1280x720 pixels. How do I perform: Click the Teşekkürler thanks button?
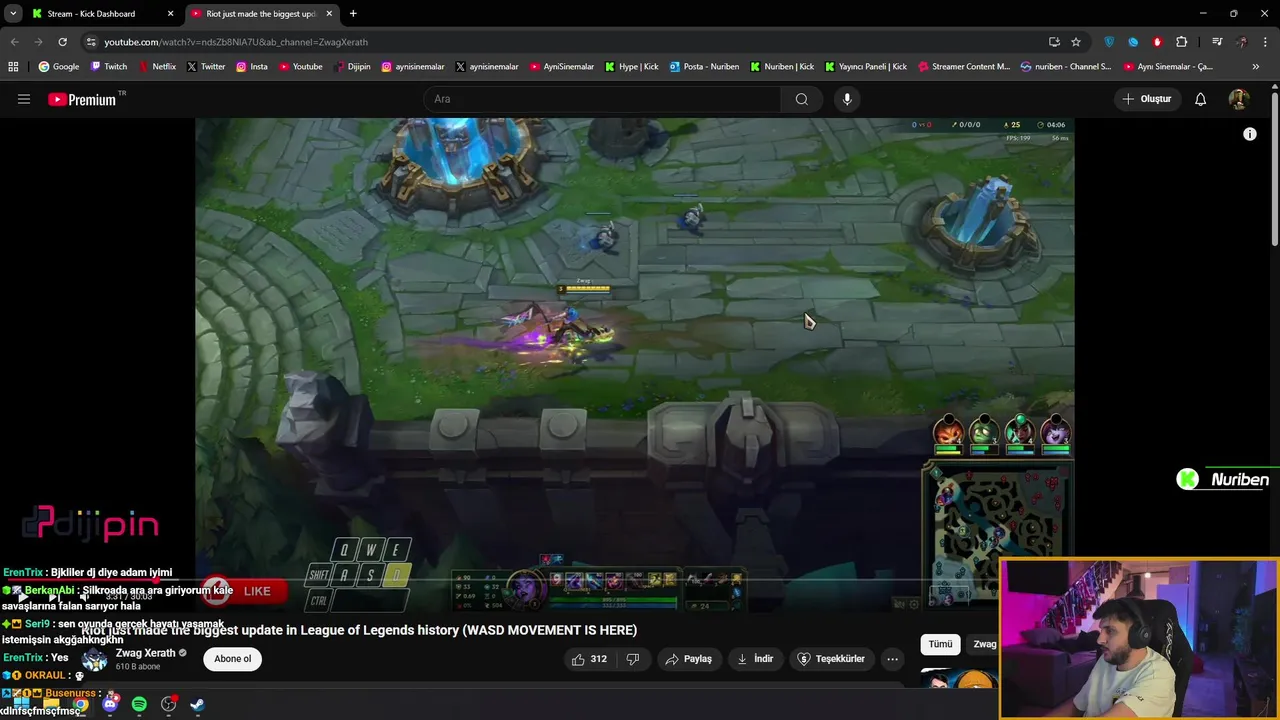click(x=830, y=659)
